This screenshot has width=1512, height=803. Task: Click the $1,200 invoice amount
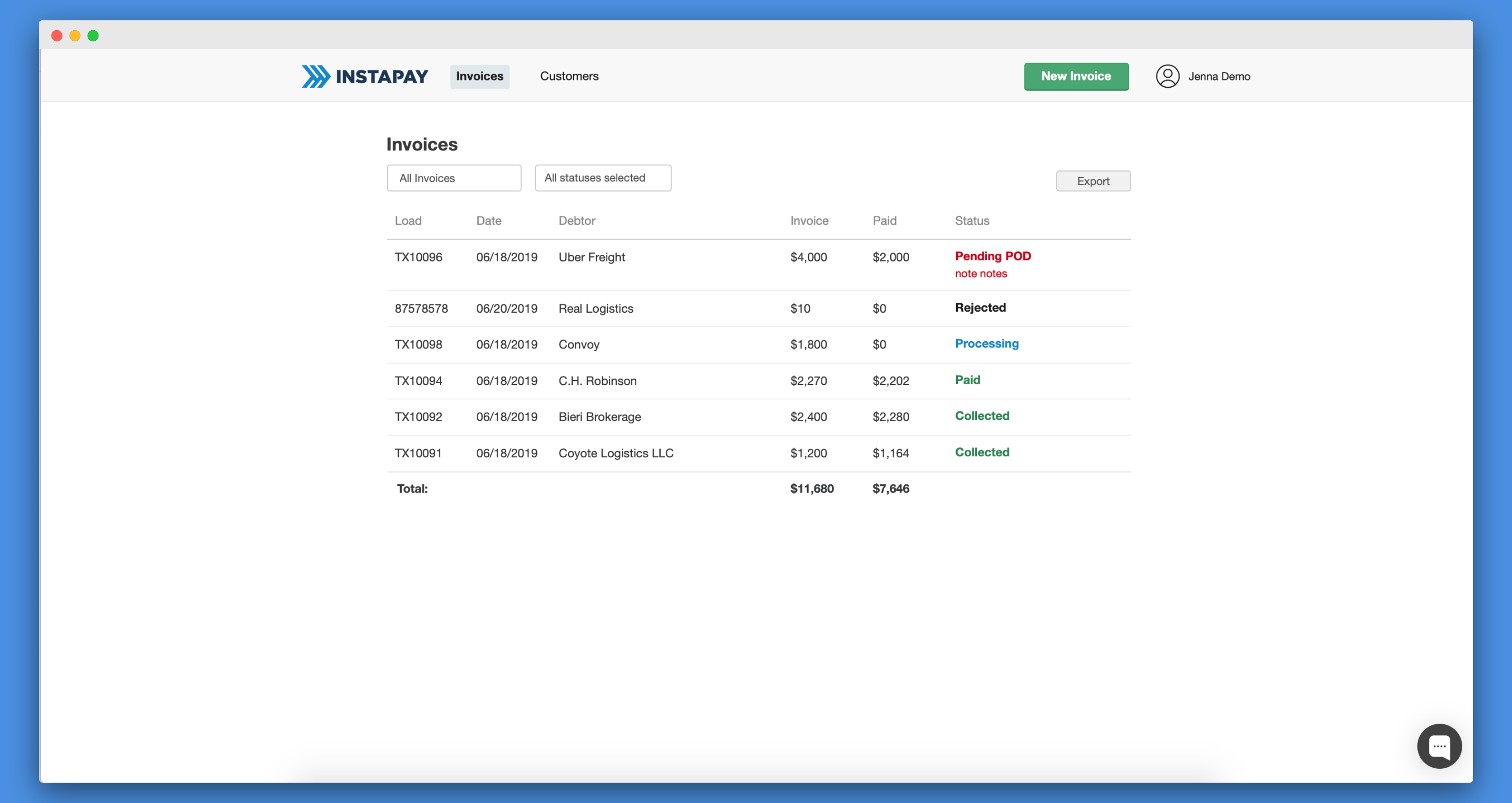coord(808,454)
